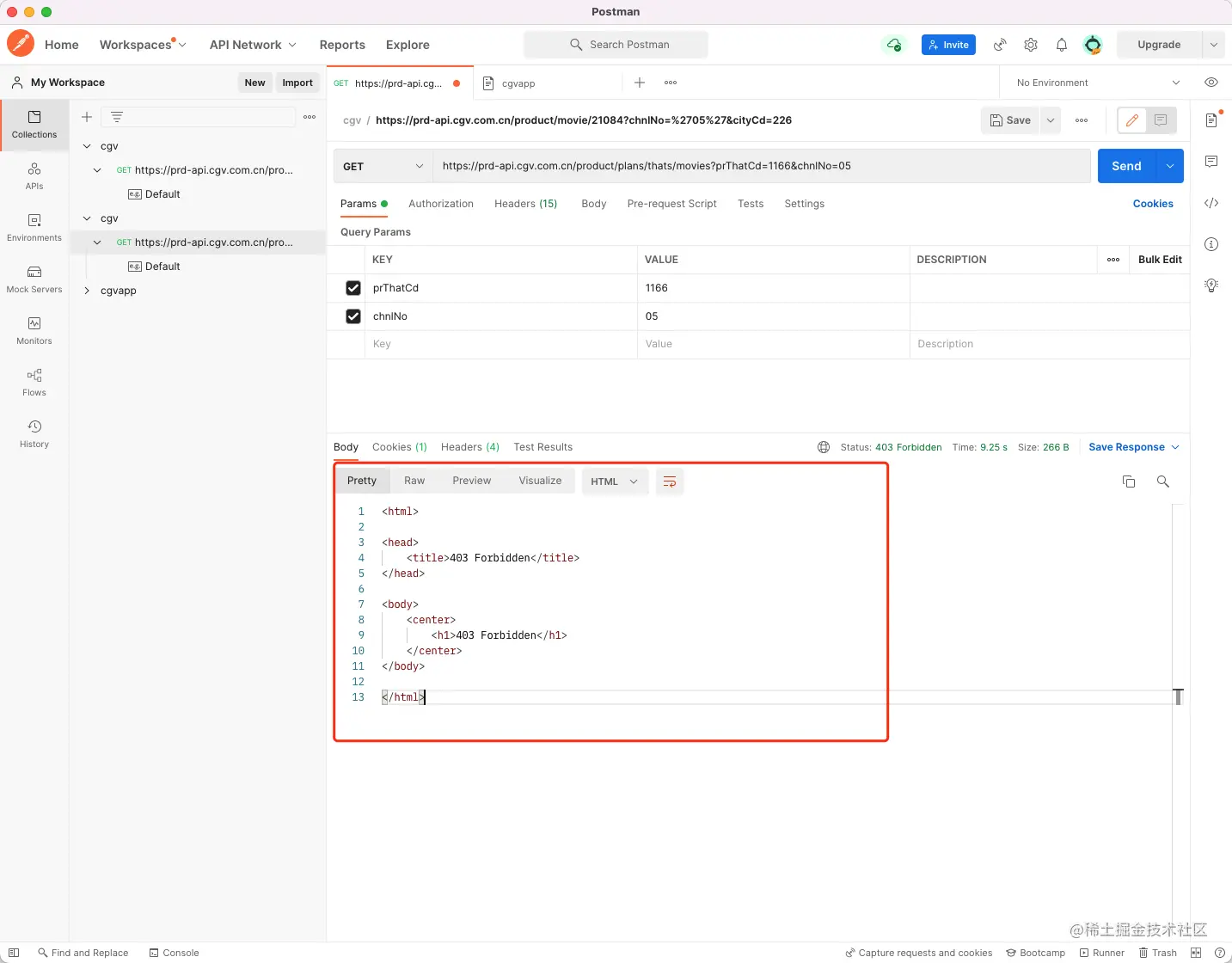Open the notifications bell
Screen dimensions: 1232x963
click(x=1062, y=45)
